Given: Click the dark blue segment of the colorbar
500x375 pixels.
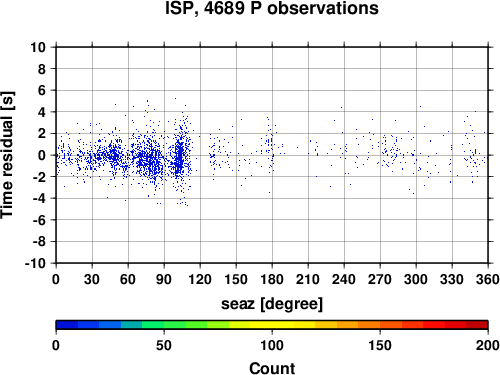Looking at the screenshot, I should tap(67, 325).
